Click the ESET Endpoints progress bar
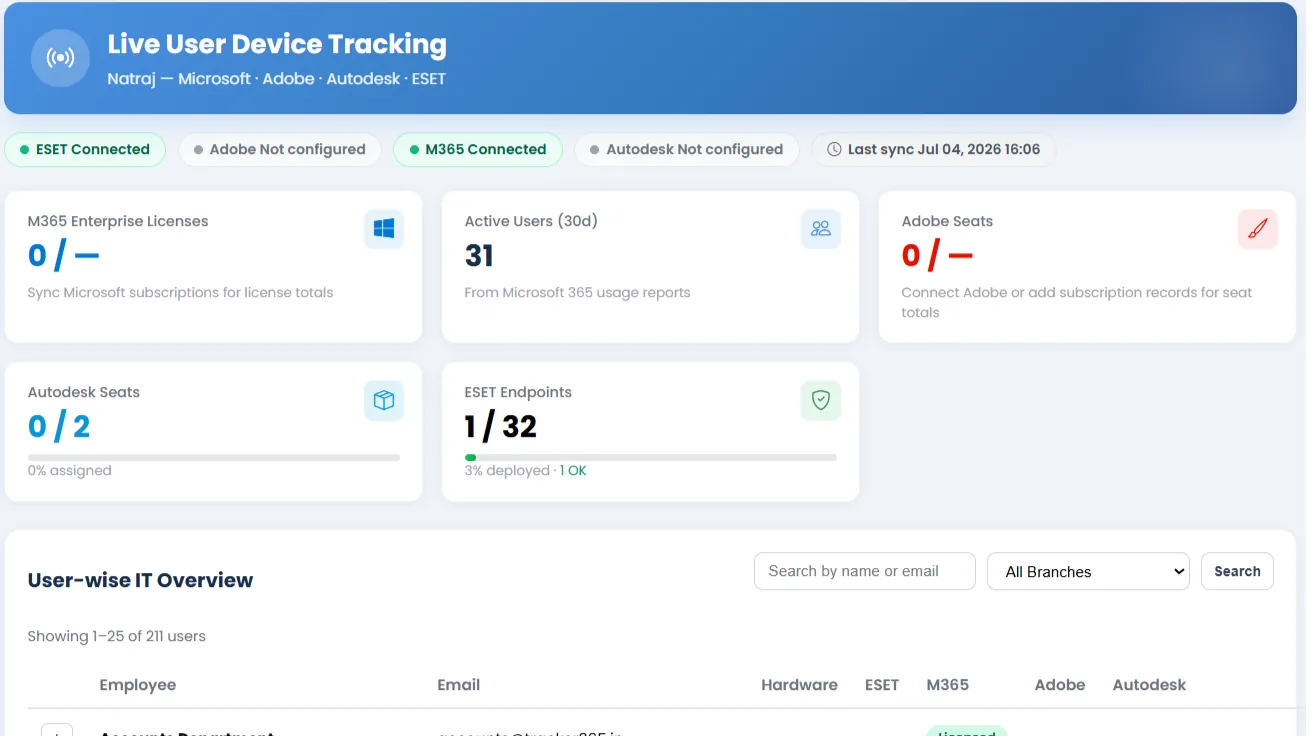The width and height of the screenshot is (1309, 736). (651, 458)
